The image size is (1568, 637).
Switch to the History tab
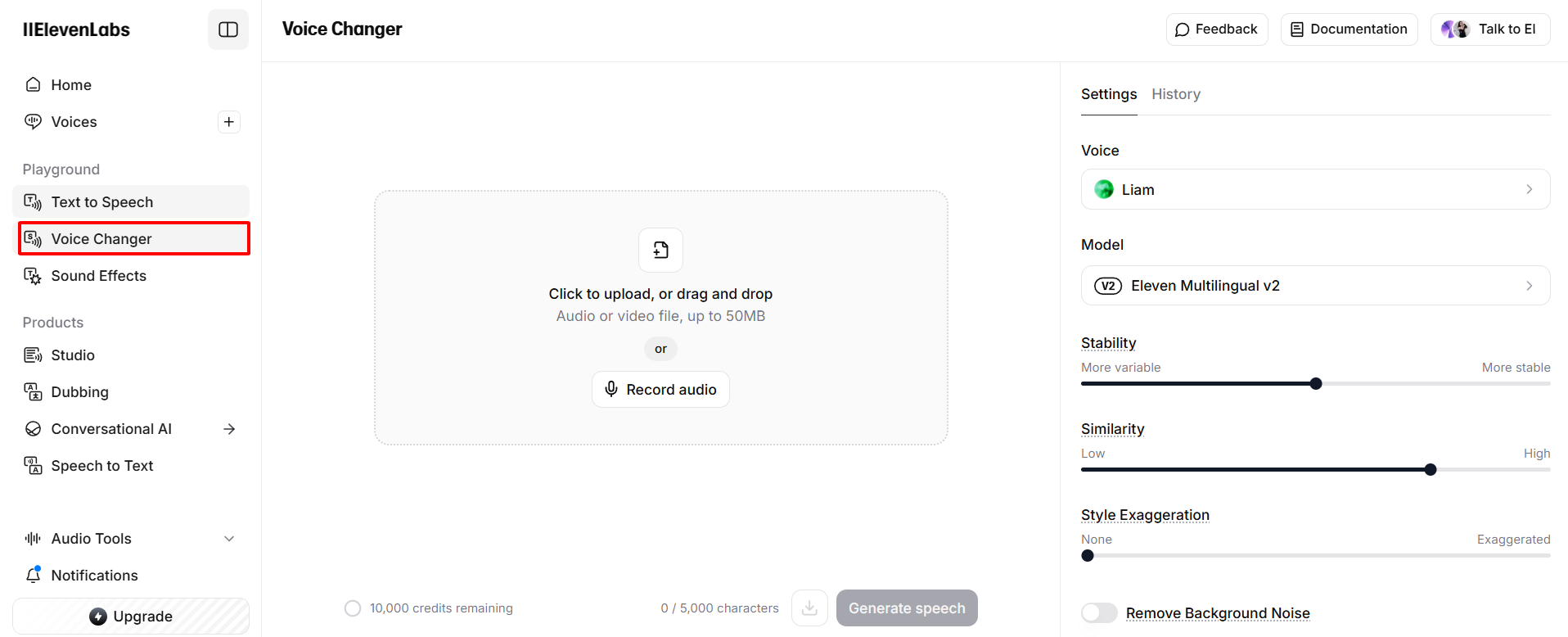coord(1176,94)
